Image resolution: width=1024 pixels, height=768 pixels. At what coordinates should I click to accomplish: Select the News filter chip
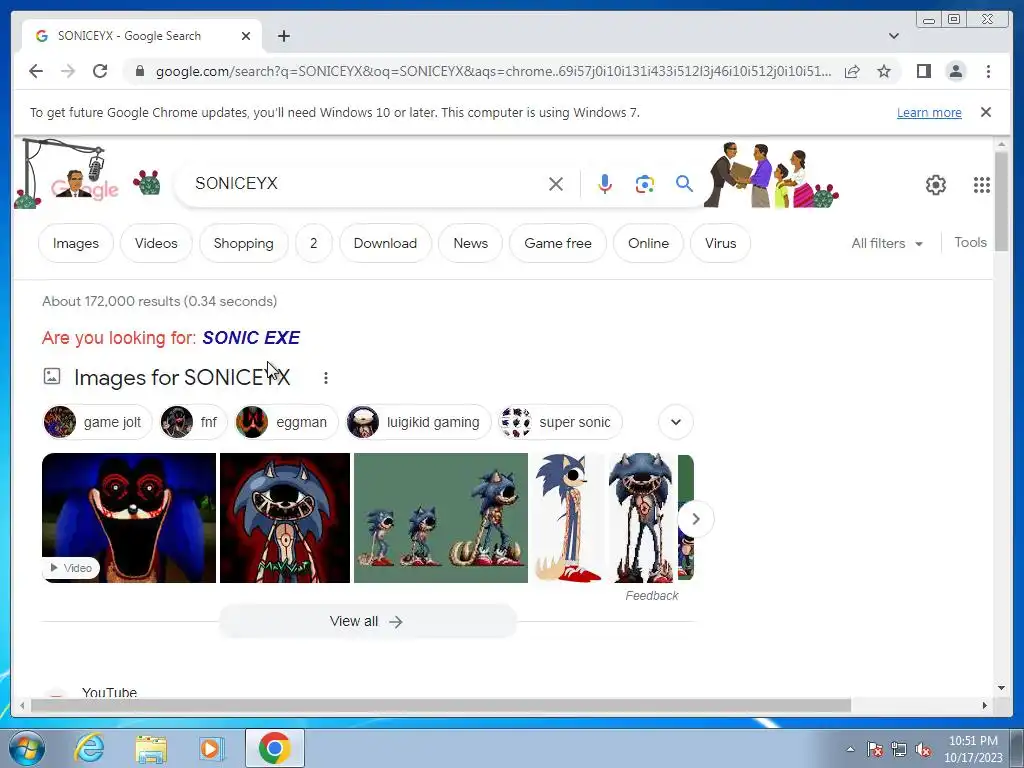point(470,243)
